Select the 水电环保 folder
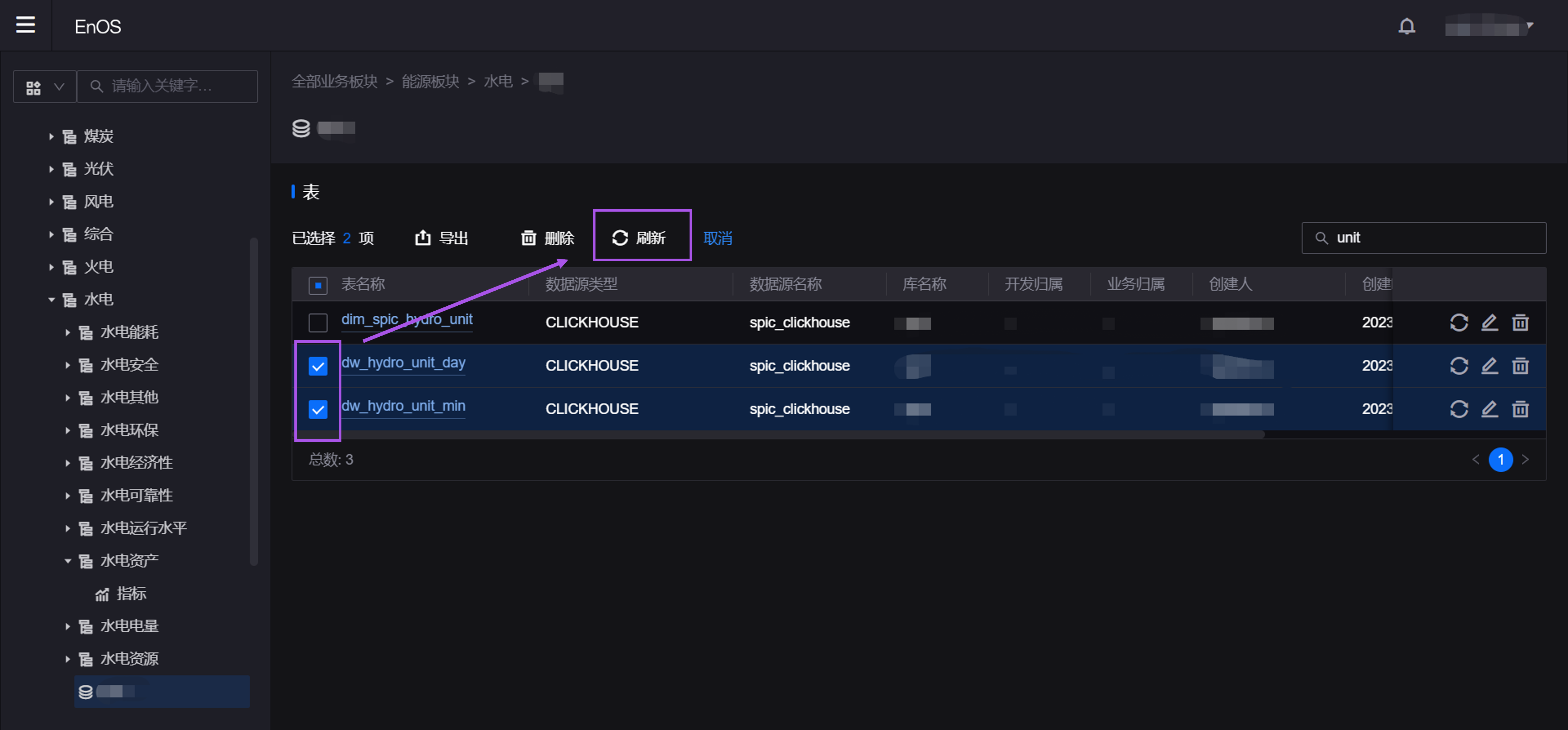Image resolution: width=1568 pixels, height=730 pixels. (x=129, y=430)
